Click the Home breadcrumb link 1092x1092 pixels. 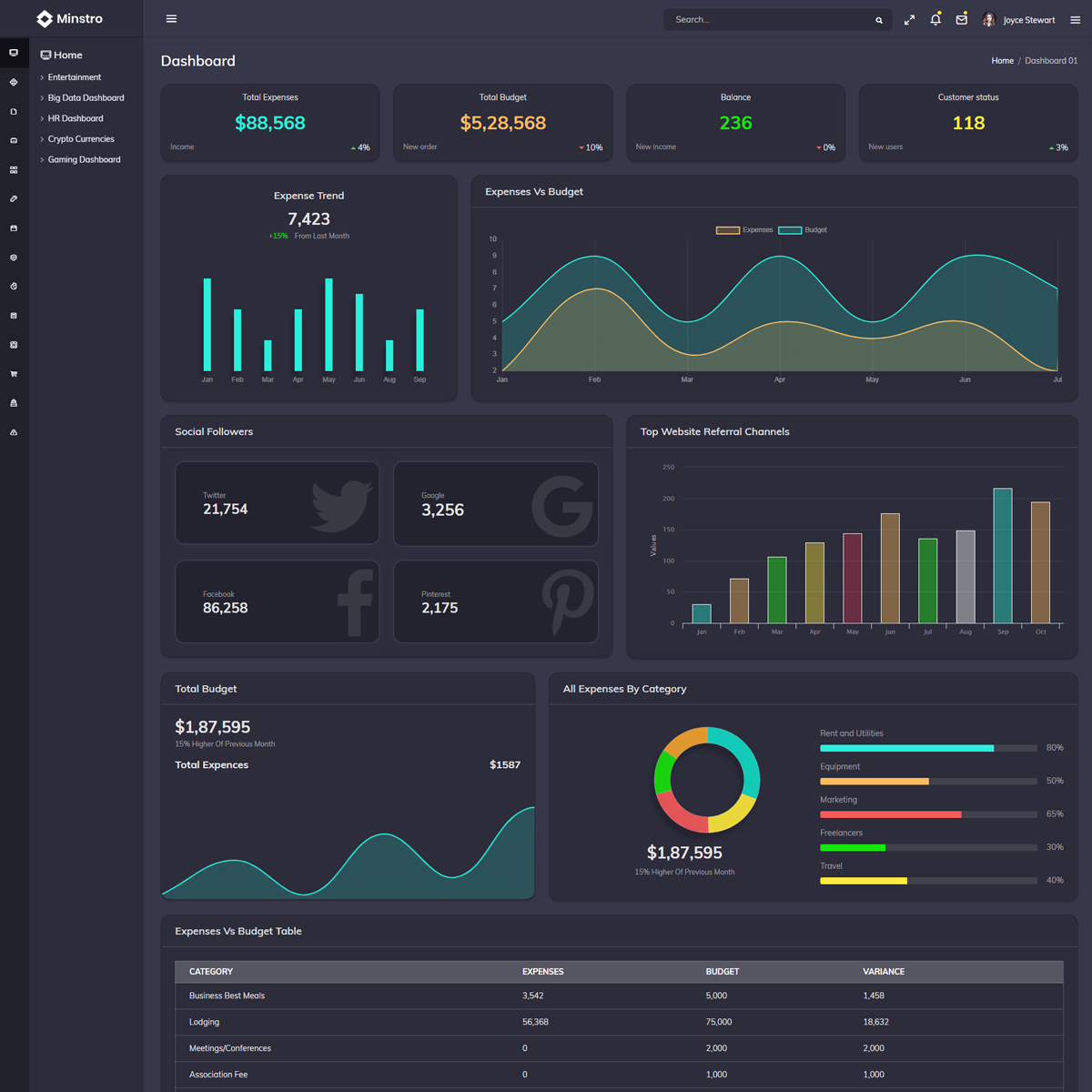pyautogui.click(x=1002, y=61)
